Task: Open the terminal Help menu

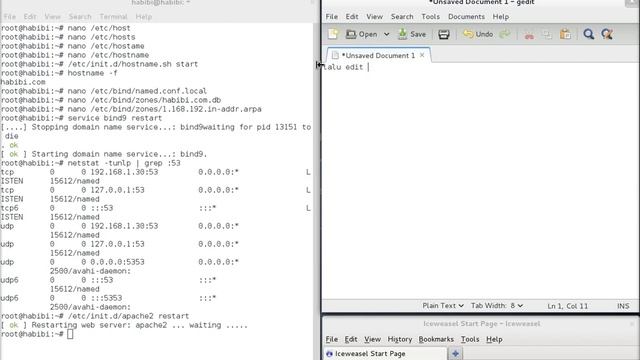Action: pos(144,17)
